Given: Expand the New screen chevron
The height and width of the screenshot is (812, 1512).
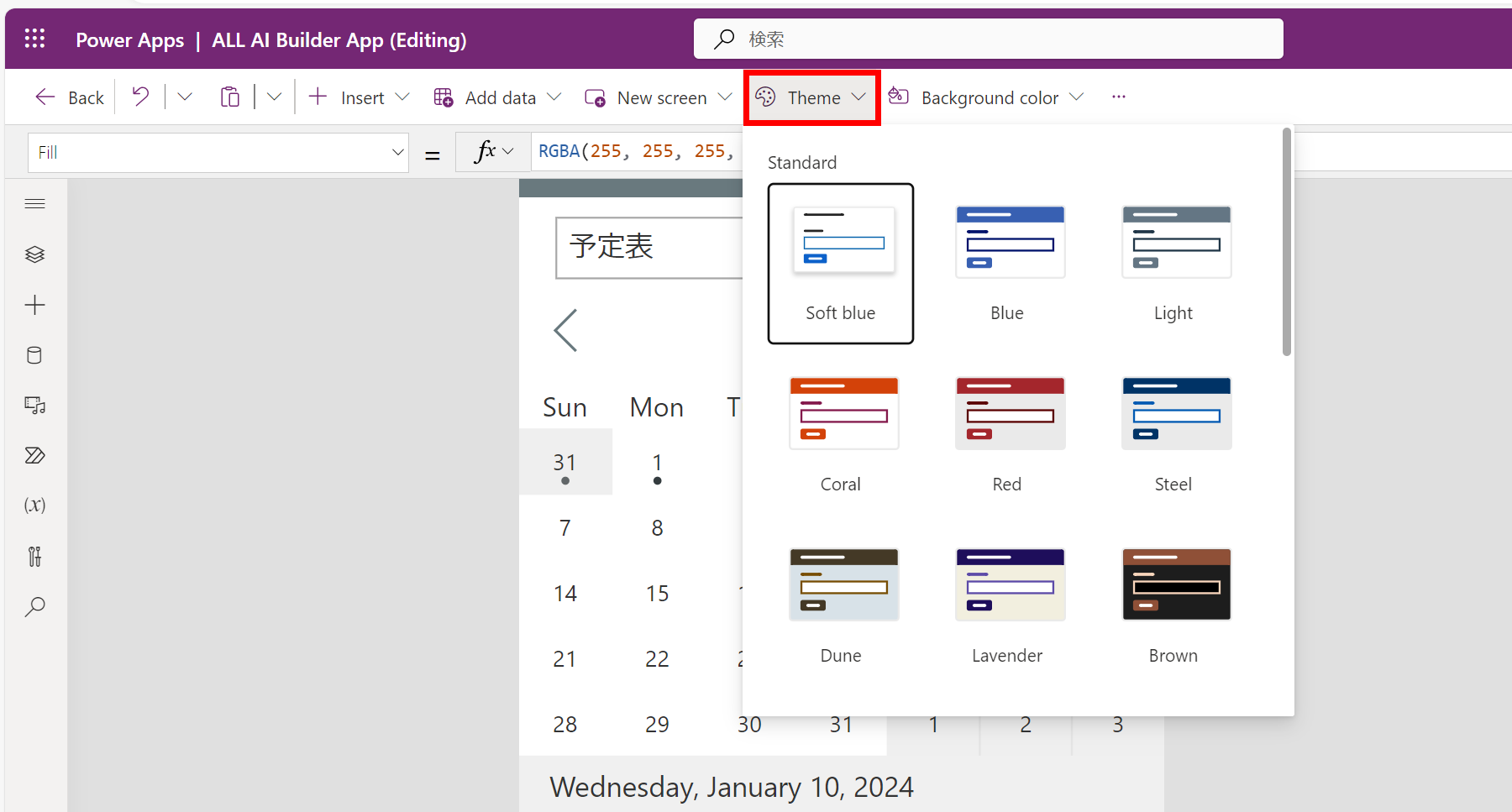Looking at the screenshot, I should coord(725,97).
